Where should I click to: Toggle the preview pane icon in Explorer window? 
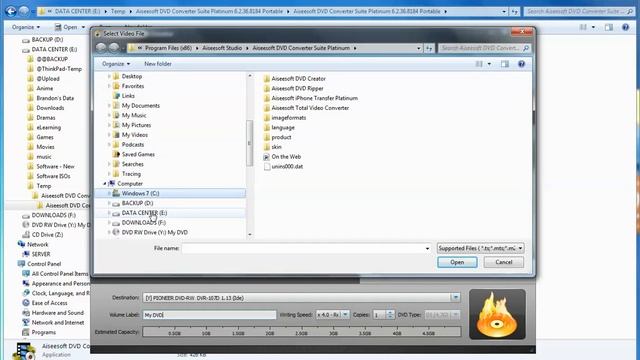click(x=609, y=27)
